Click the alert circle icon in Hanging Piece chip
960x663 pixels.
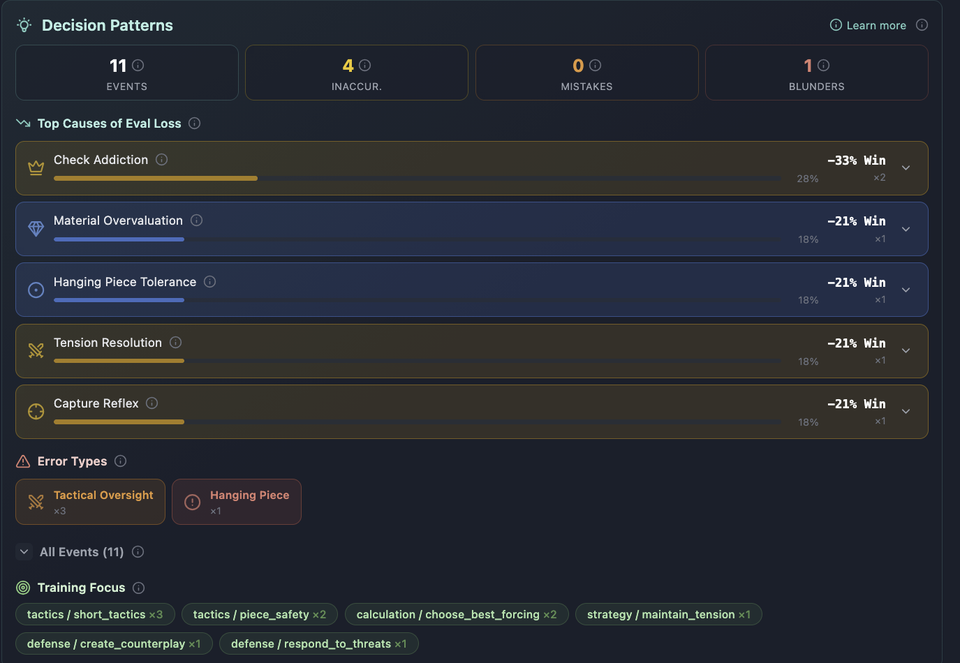(192, 502)
